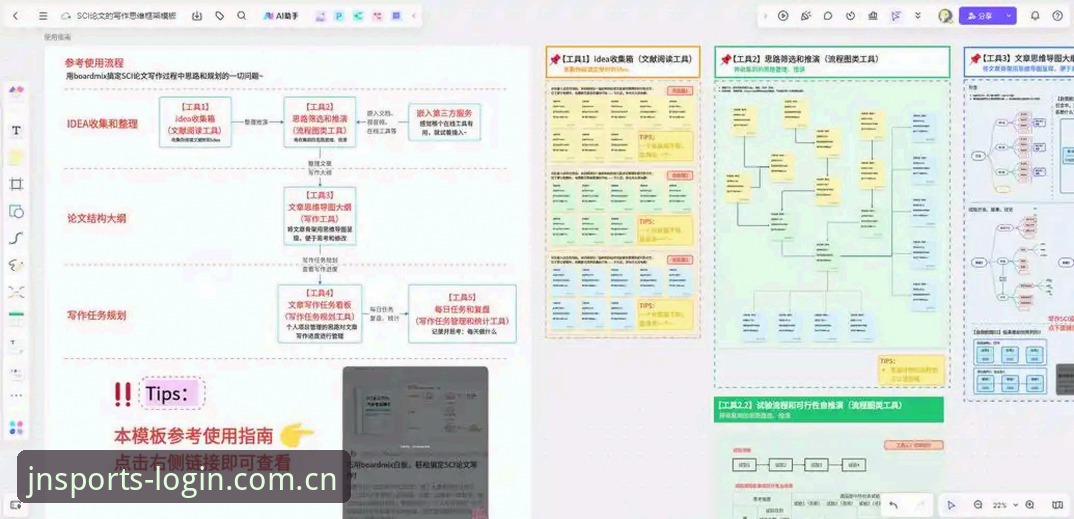Zoom in with the plus magnifier
Viewport: 1074px width, 519px height.
click(x=1029, y=505)
